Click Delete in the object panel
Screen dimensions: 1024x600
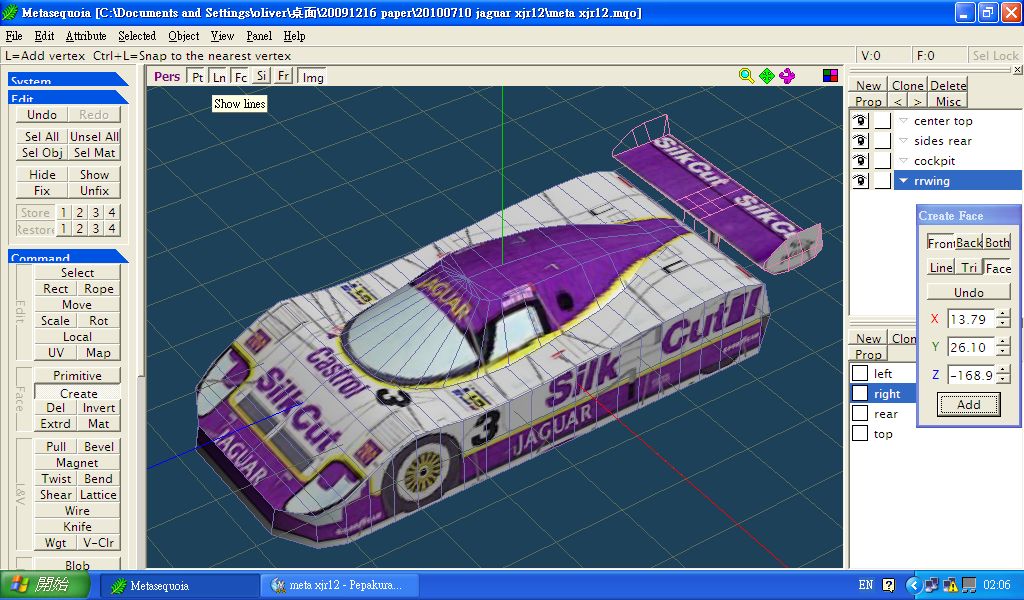(948, 86)
